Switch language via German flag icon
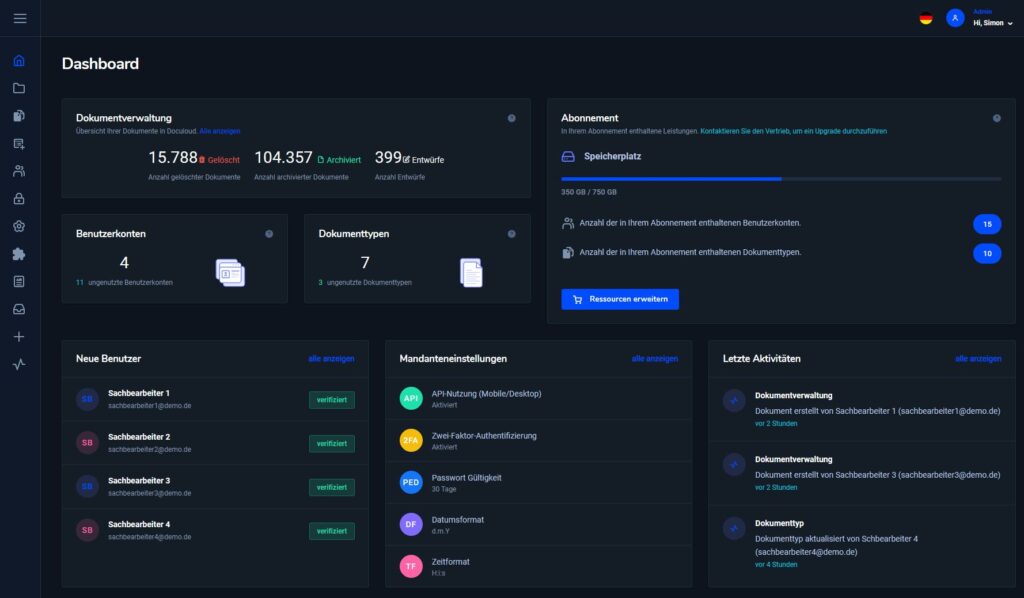The height and width of the screenshot is (598, 1024). (926, 18)
